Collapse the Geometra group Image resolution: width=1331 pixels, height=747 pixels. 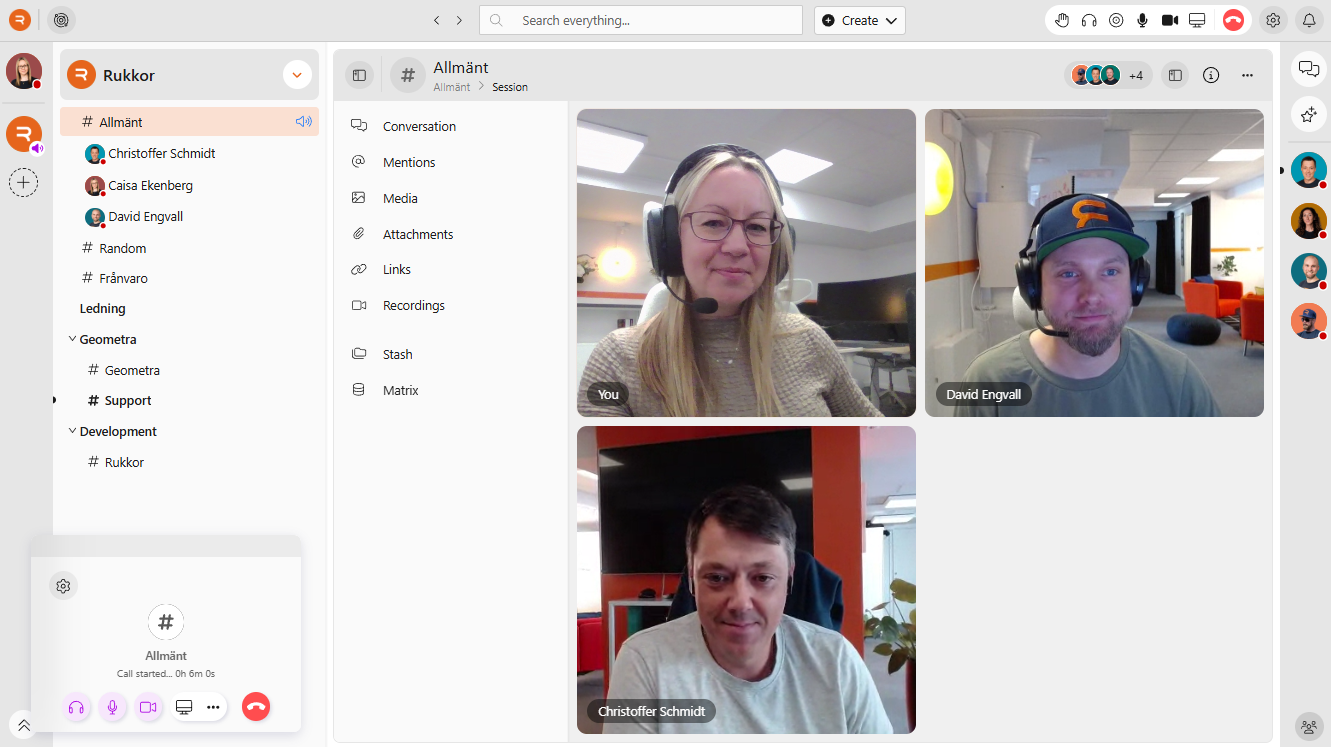(72, 339)
